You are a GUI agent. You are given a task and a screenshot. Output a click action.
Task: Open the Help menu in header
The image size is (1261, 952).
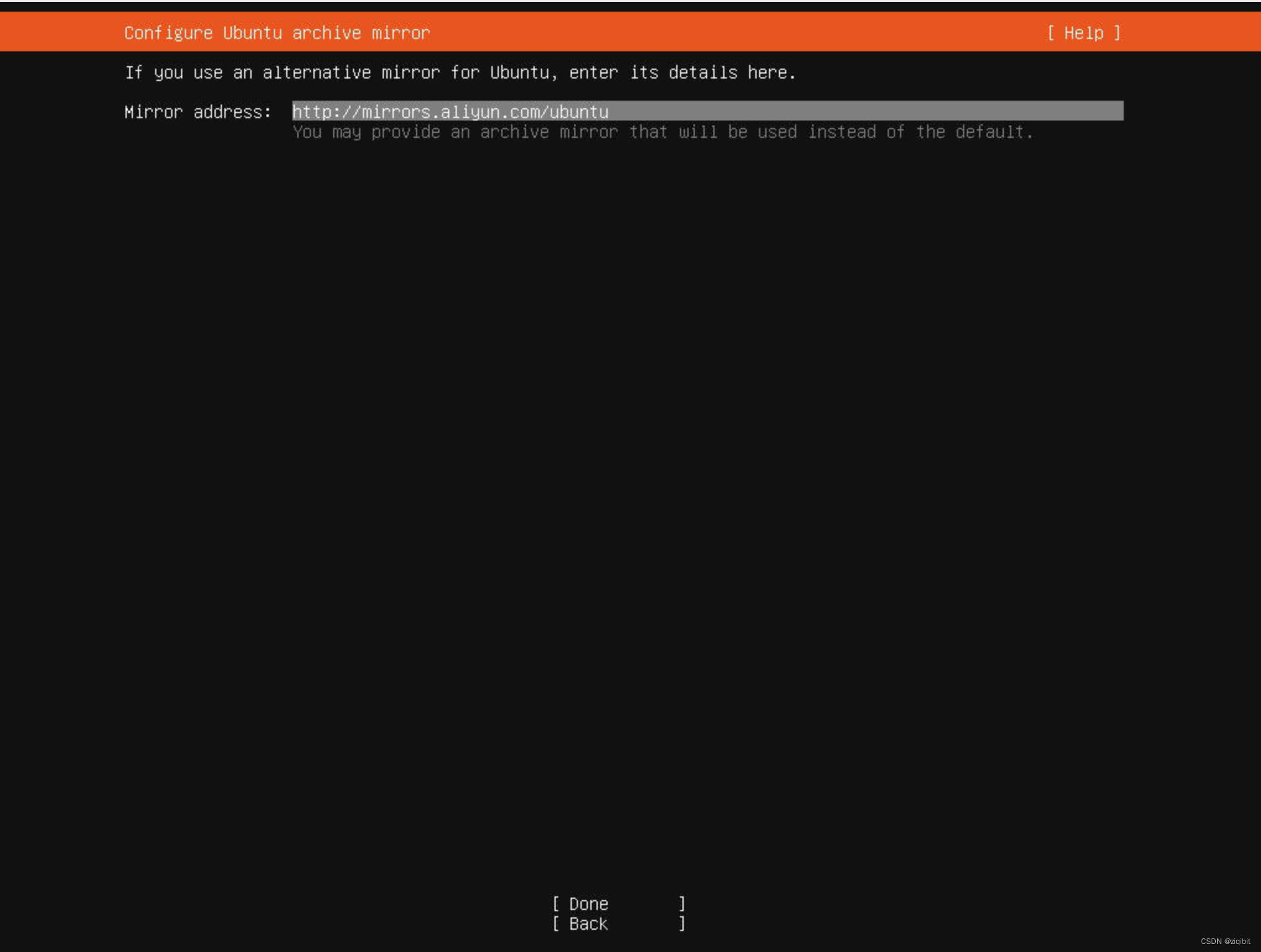pyautogui.click(x=1084, y=33)
